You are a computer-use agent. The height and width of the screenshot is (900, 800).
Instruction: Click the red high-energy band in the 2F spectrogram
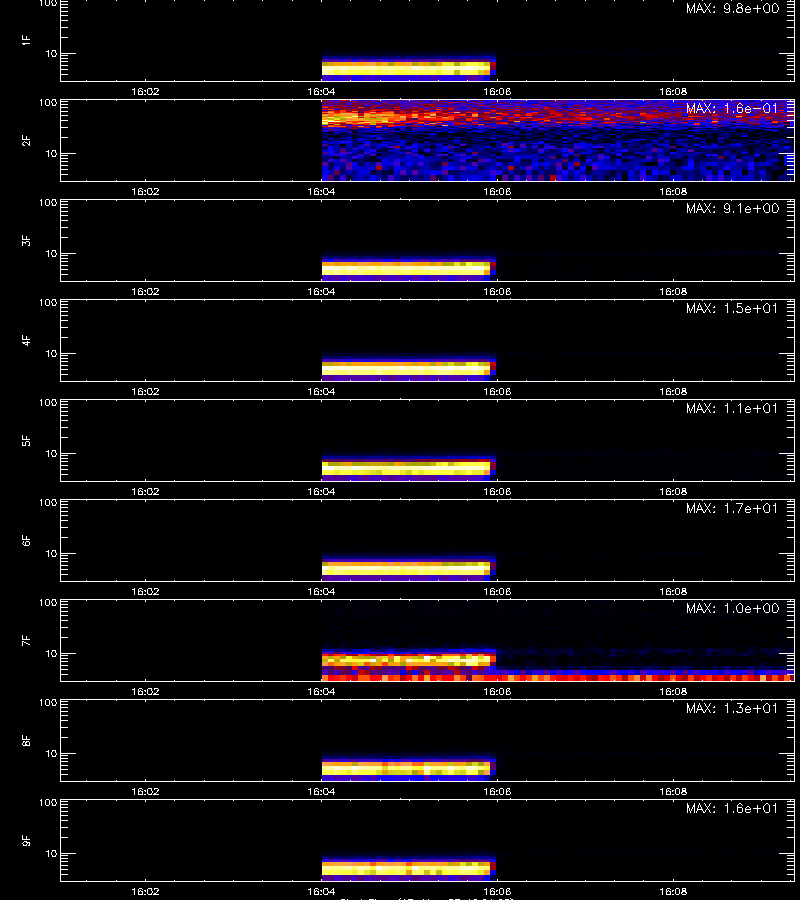pyautogui.click(x=558, y=117)
